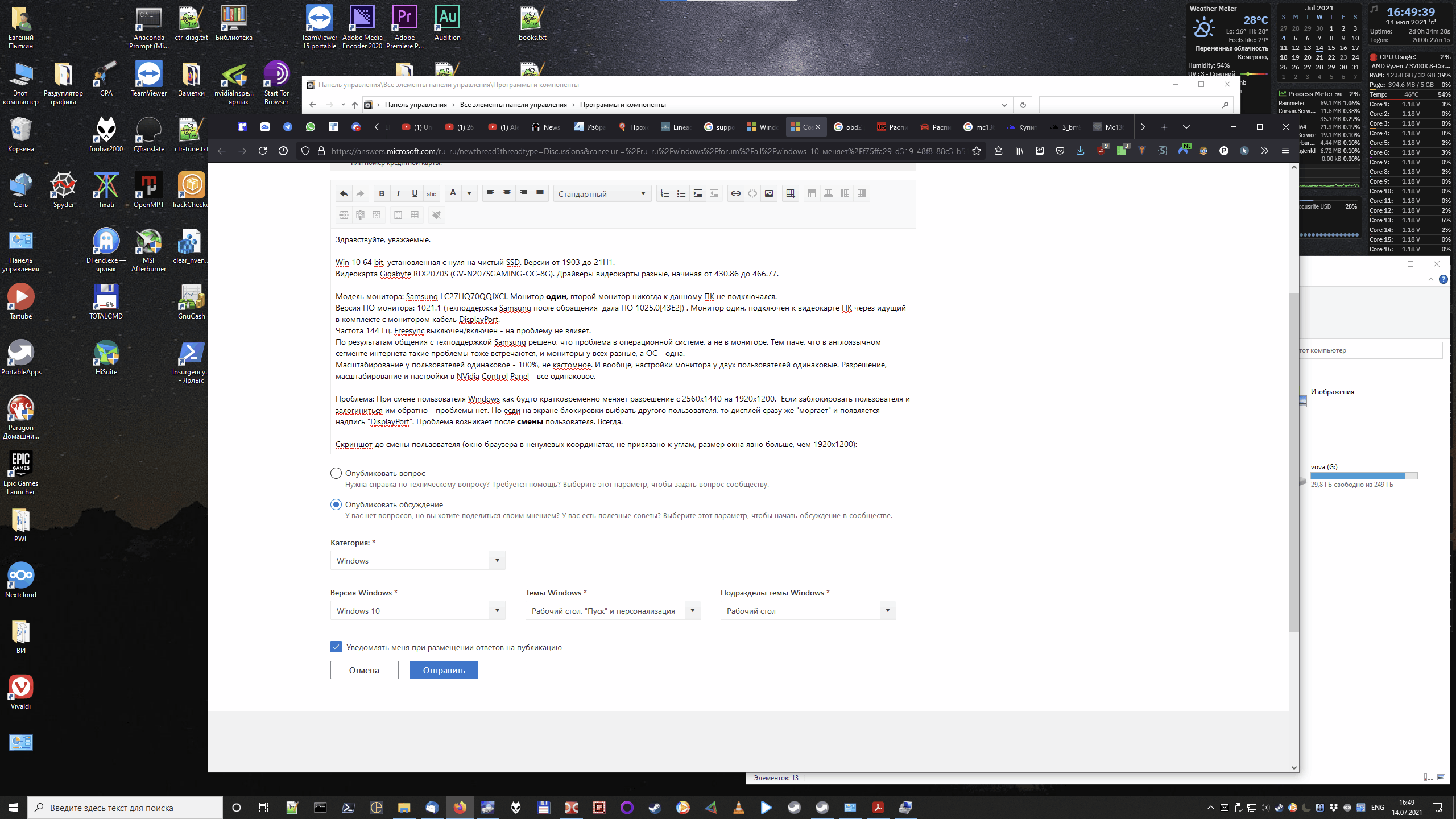Click the remove formatting icon in second toolbar row
The width and height of the screenshot is (1456, 819).
(436, 215)
